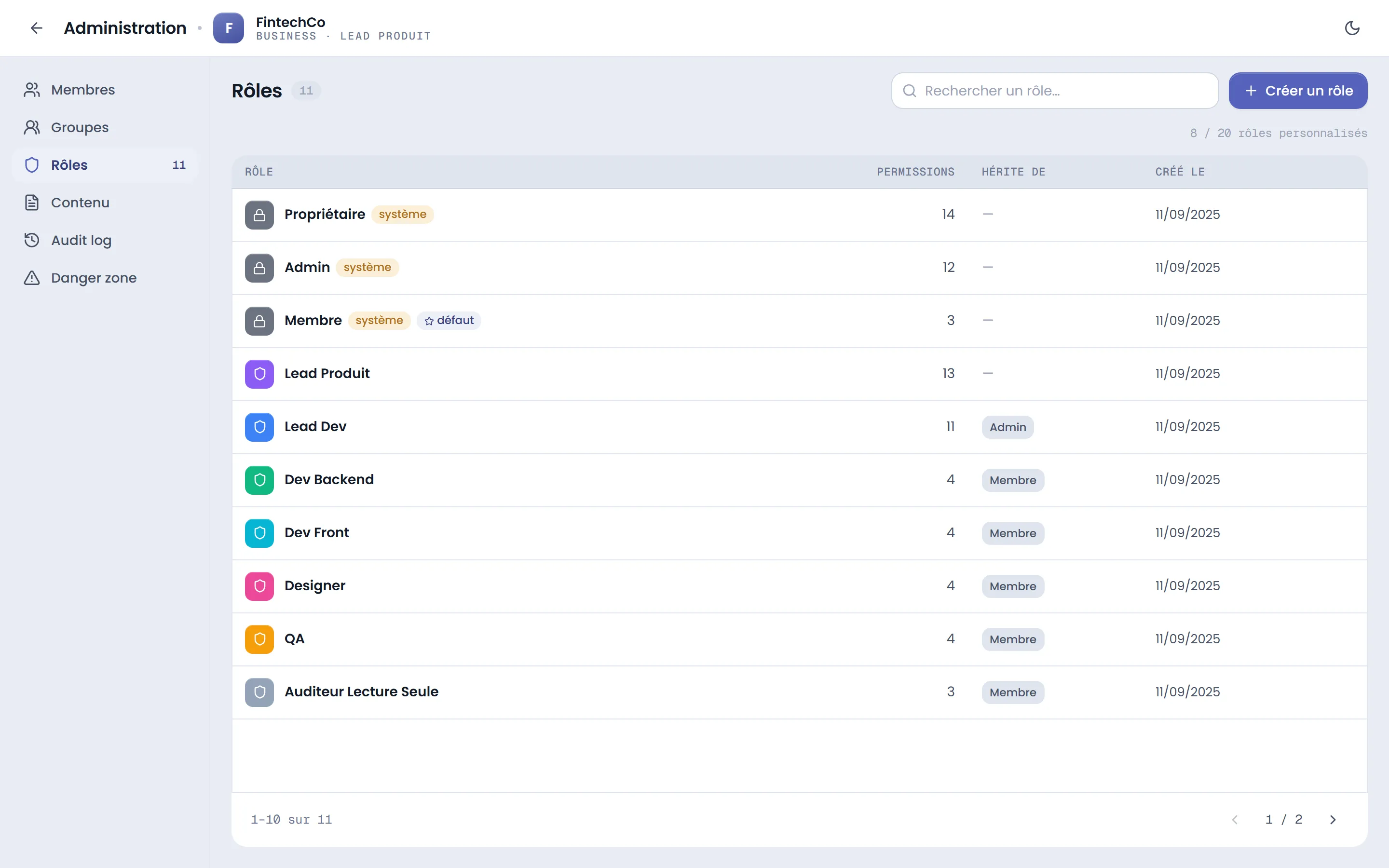Viewport: 1389px width, 868px height.
Task: Open the Dev Front role name
Action: click(x=316, y=533)
